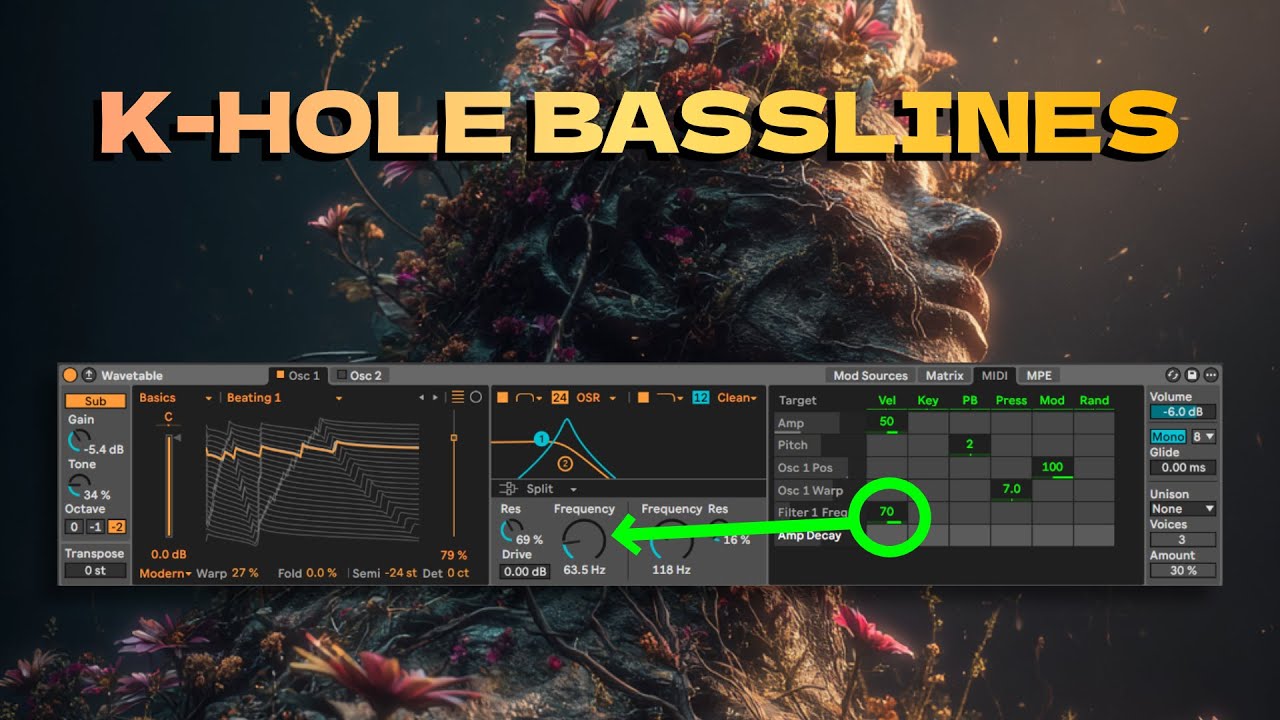Image resolution: width=1280 pixels, height=720 pixels.
Task: Open Filter 1 lowpass type selector
Action: (x=529, y=398)
